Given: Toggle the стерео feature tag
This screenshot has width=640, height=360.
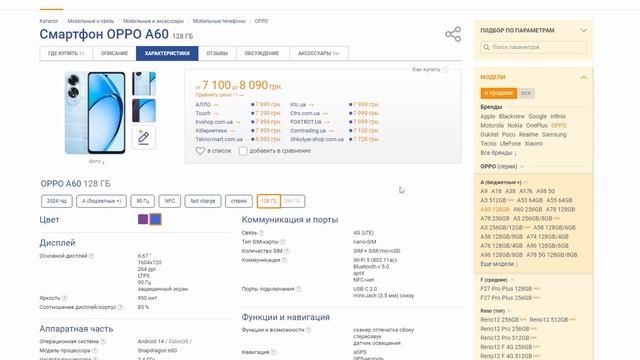Looking at the screenshot, I should (239, 201).
